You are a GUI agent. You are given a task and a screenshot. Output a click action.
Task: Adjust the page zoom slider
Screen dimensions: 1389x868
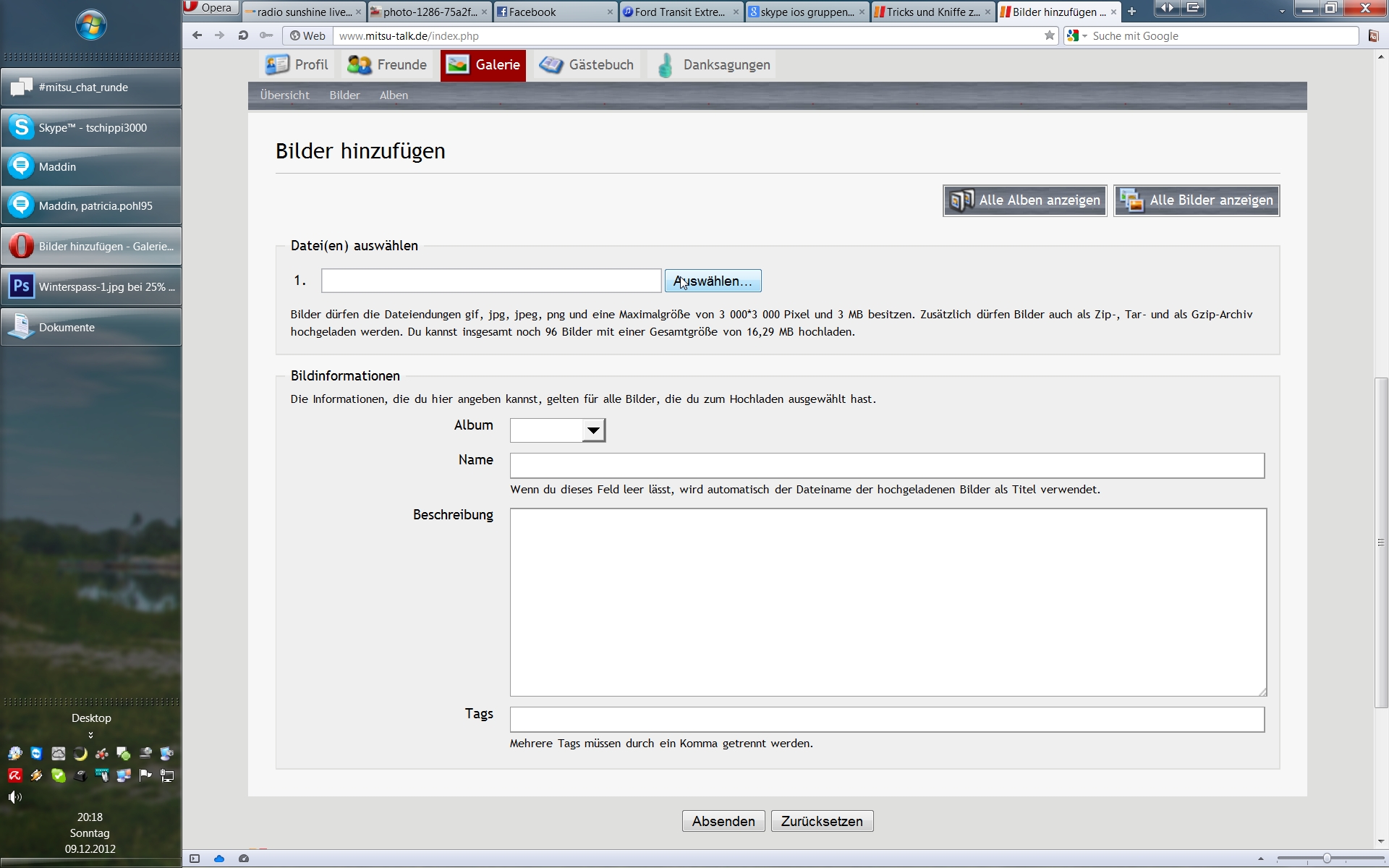tap(1327, 859)
